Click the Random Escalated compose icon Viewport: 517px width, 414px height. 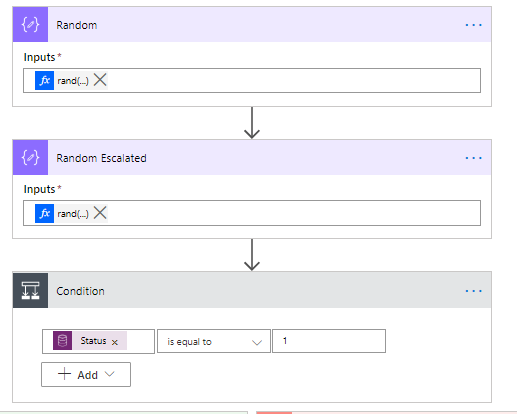click(30, 157)
